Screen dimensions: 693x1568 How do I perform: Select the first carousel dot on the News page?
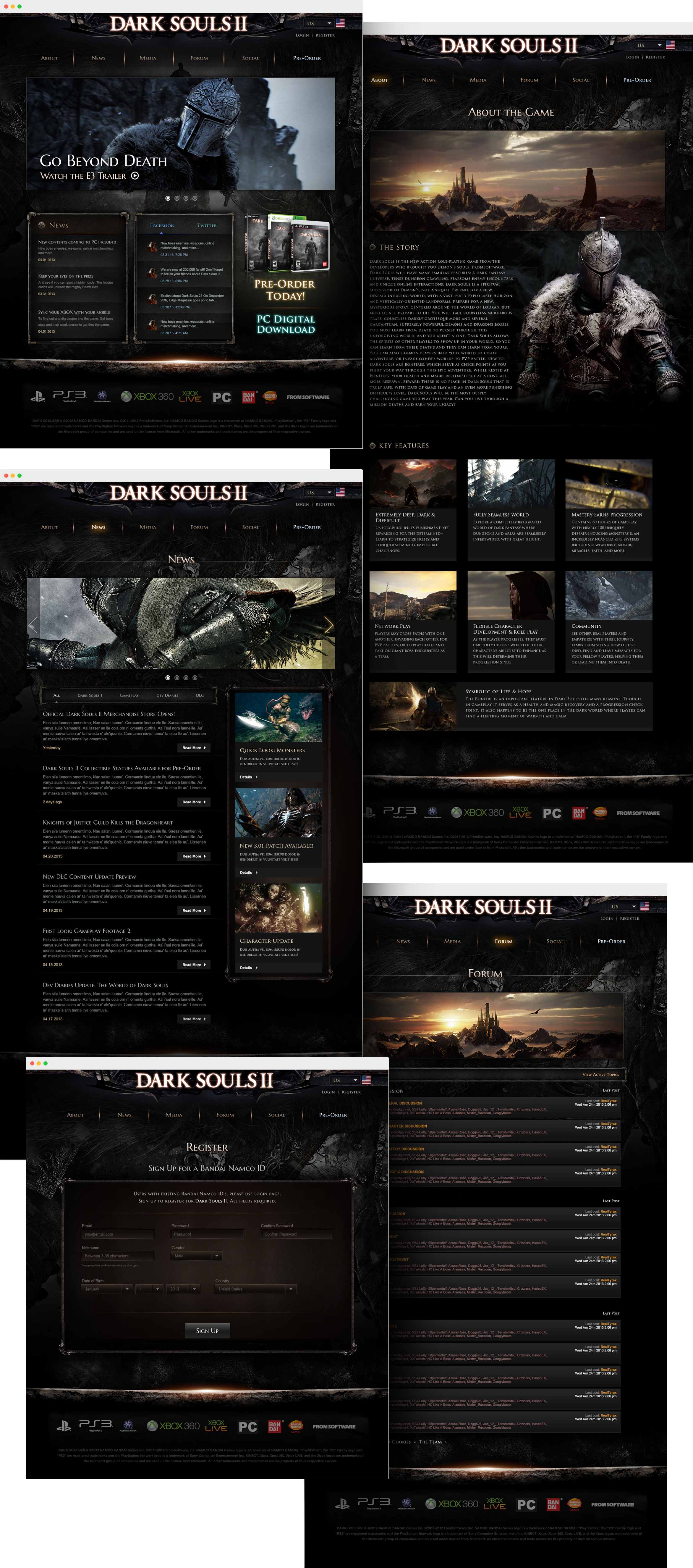coord(168,677)
